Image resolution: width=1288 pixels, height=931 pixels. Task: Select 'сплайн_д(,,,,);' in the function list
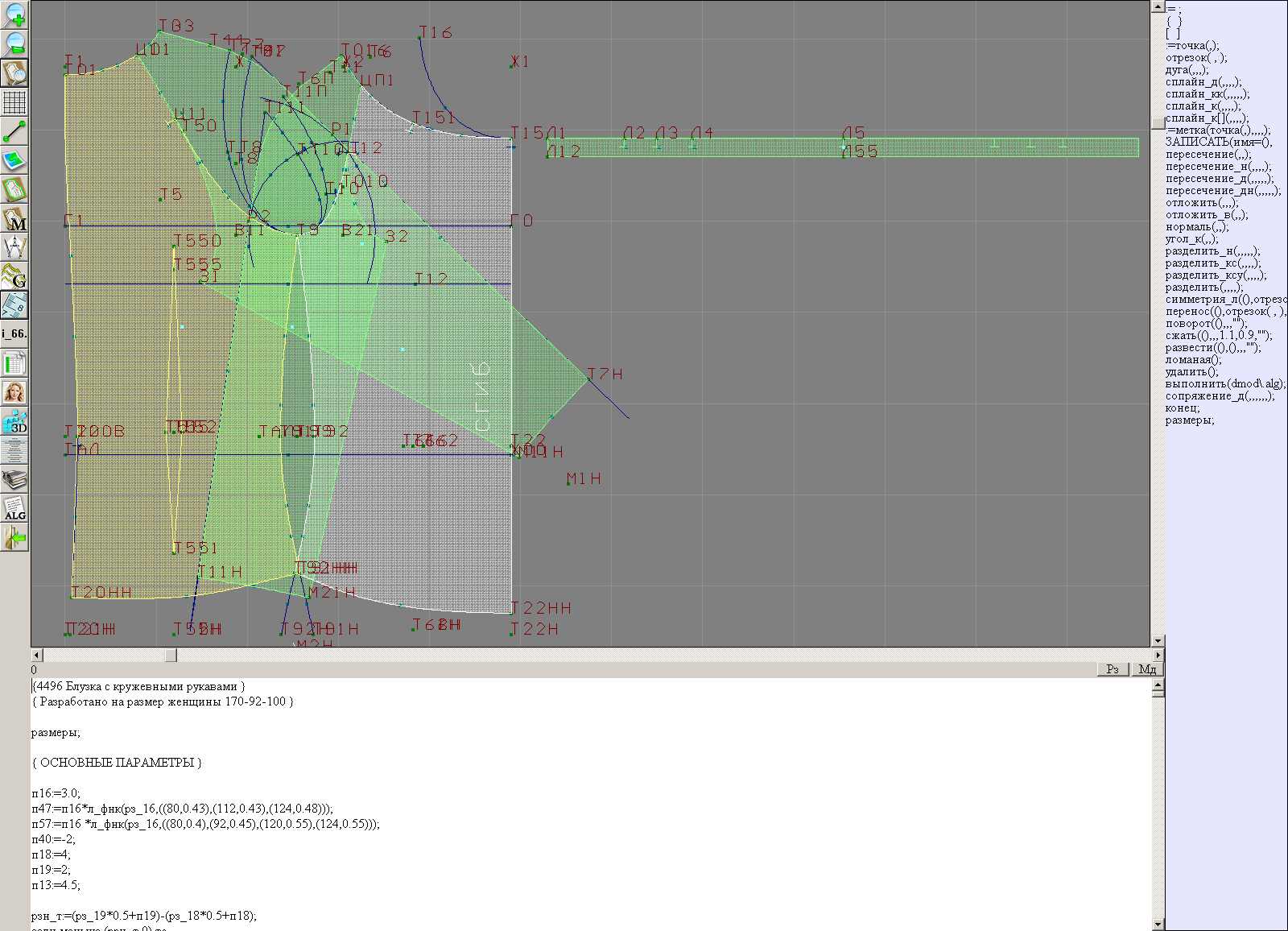click(x=1203, y=82)
